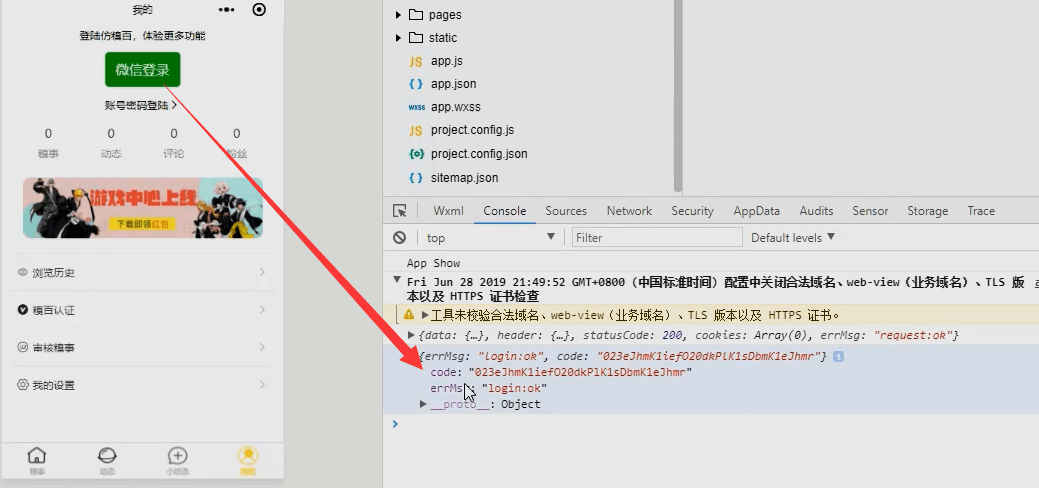This screenshot has width=1039, height=488.
Task: Expand the static folder
Action: click(x=398, y=38)
